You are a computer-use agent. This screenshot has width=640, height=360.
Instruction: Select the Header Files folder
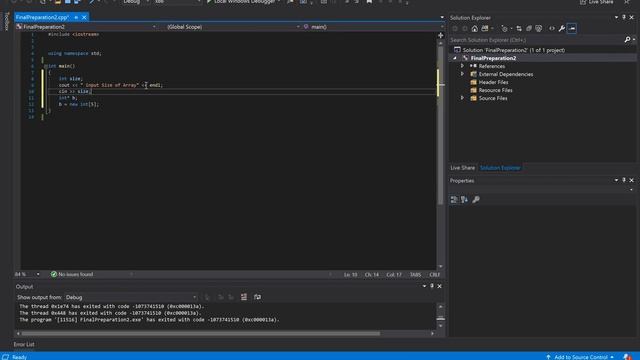pyautogui.click(x=493, y=82)
